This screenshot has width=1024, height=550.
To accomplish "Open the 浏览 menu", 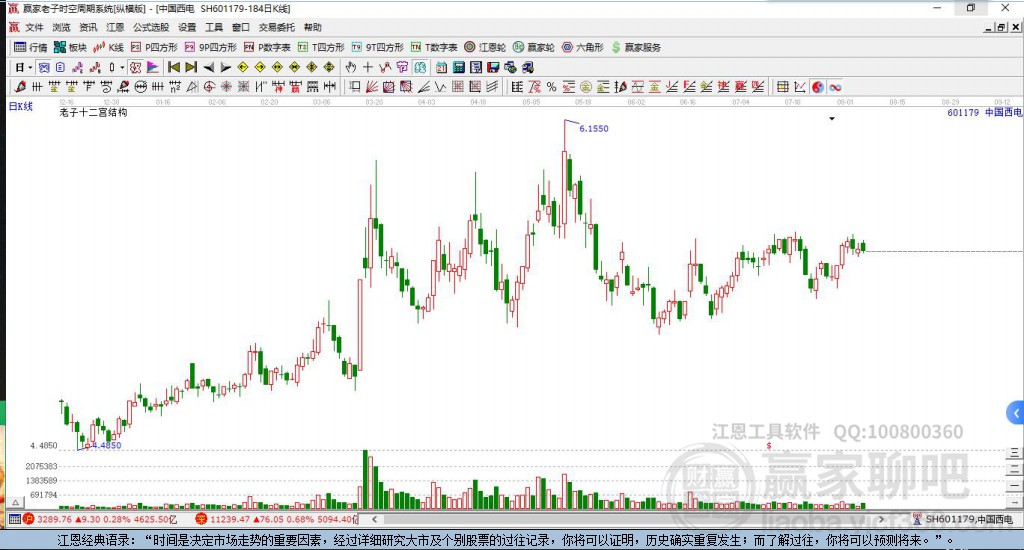I will click(x=61, y=27).
